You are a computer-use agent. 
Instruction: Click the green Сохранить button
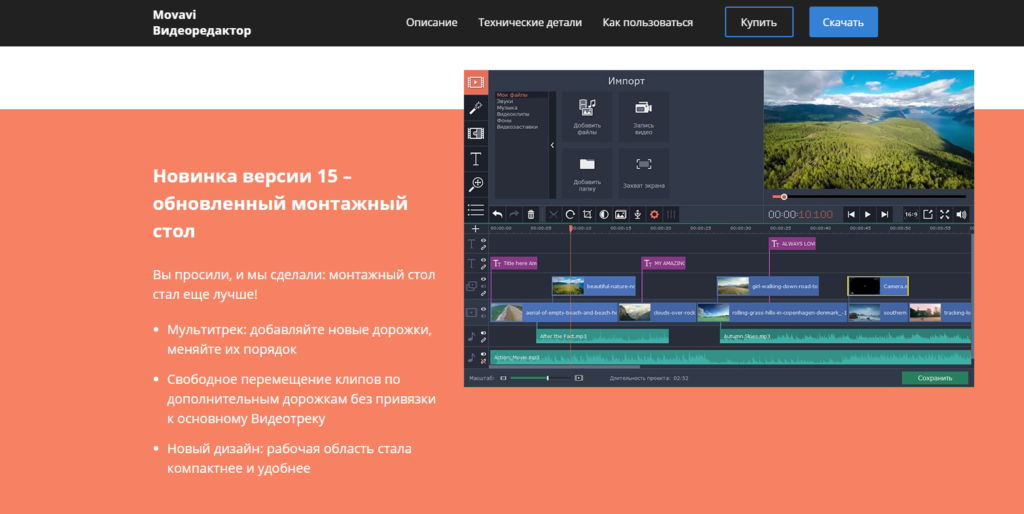pyautogui.click(x=935, y=378)
